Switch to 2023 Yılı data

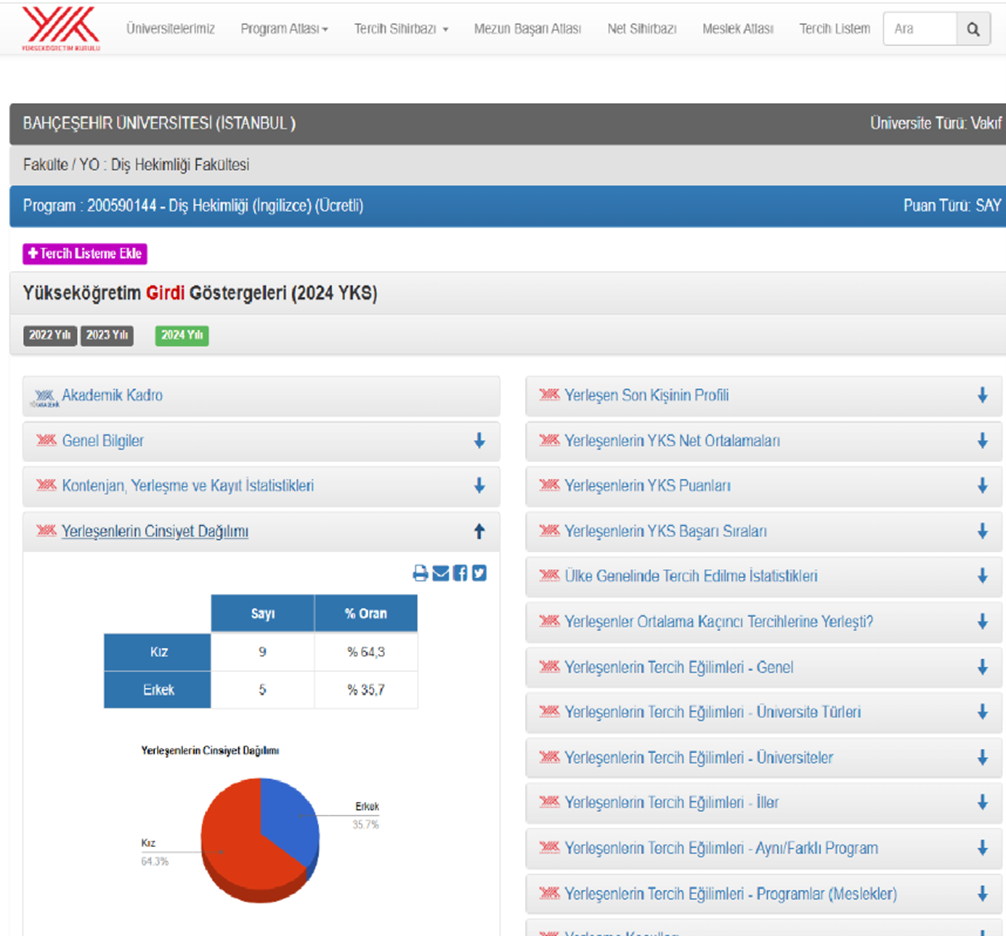(107, 336)
